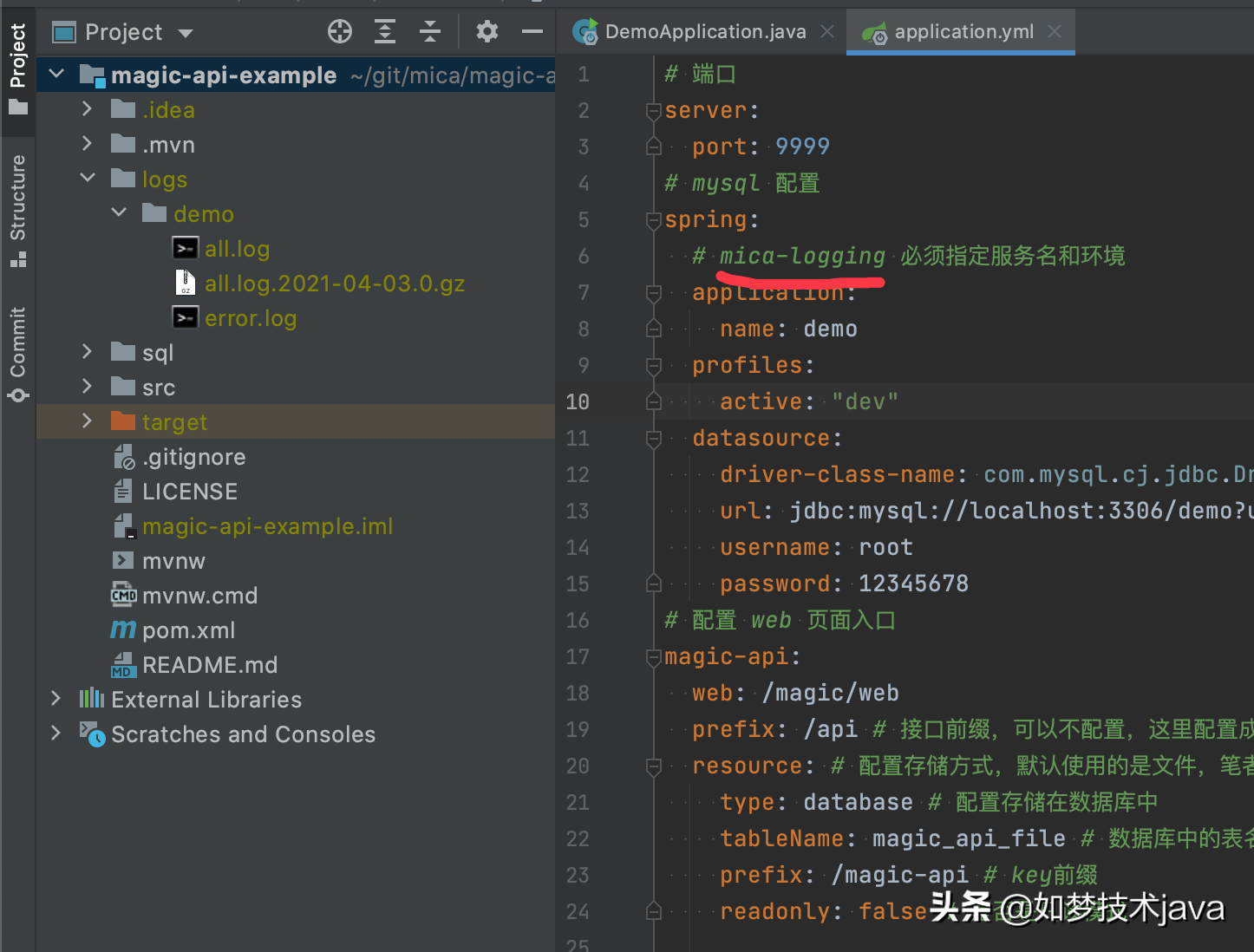Click the Collapse All toolbar icon
This screenshot has height=952, width=1254.
[x=430, y=32]
